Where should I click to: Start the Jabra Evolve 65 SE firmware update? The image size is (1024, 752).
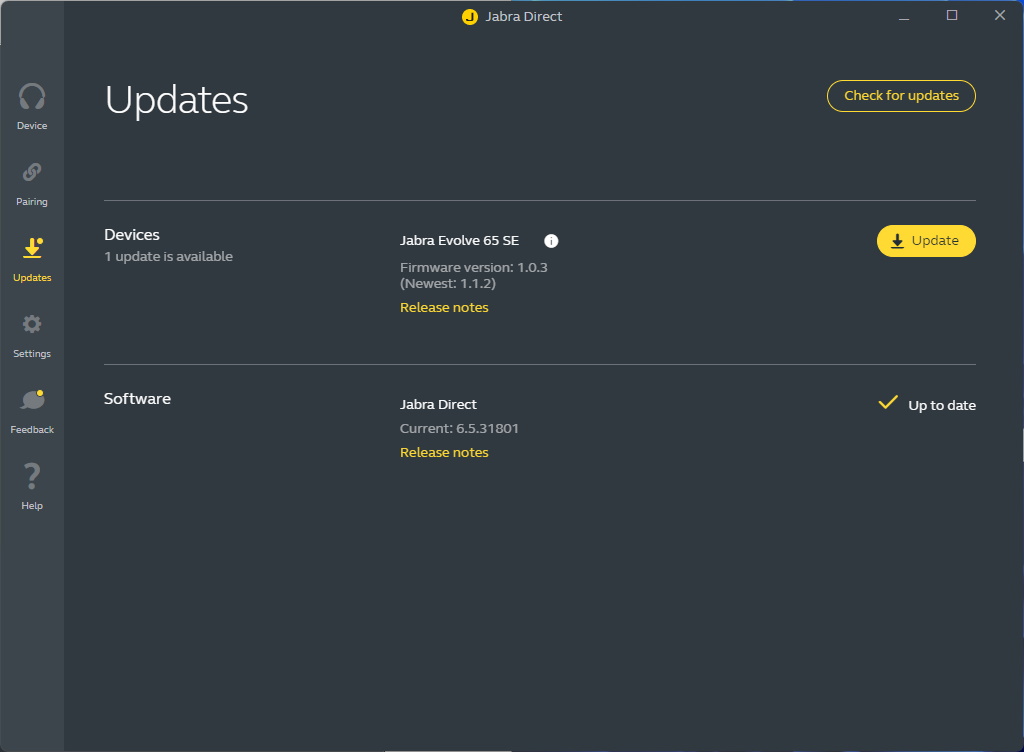926,241
